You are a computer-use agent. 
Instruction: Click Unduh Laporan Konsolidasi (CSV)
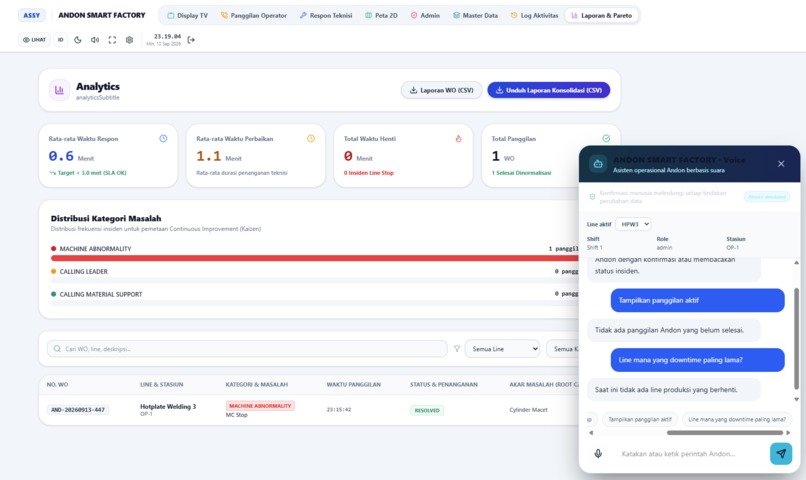tap(548, 90)
